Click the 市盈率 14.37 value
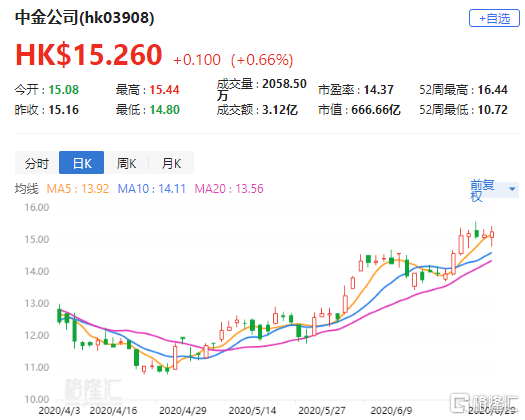 [379, 89]
